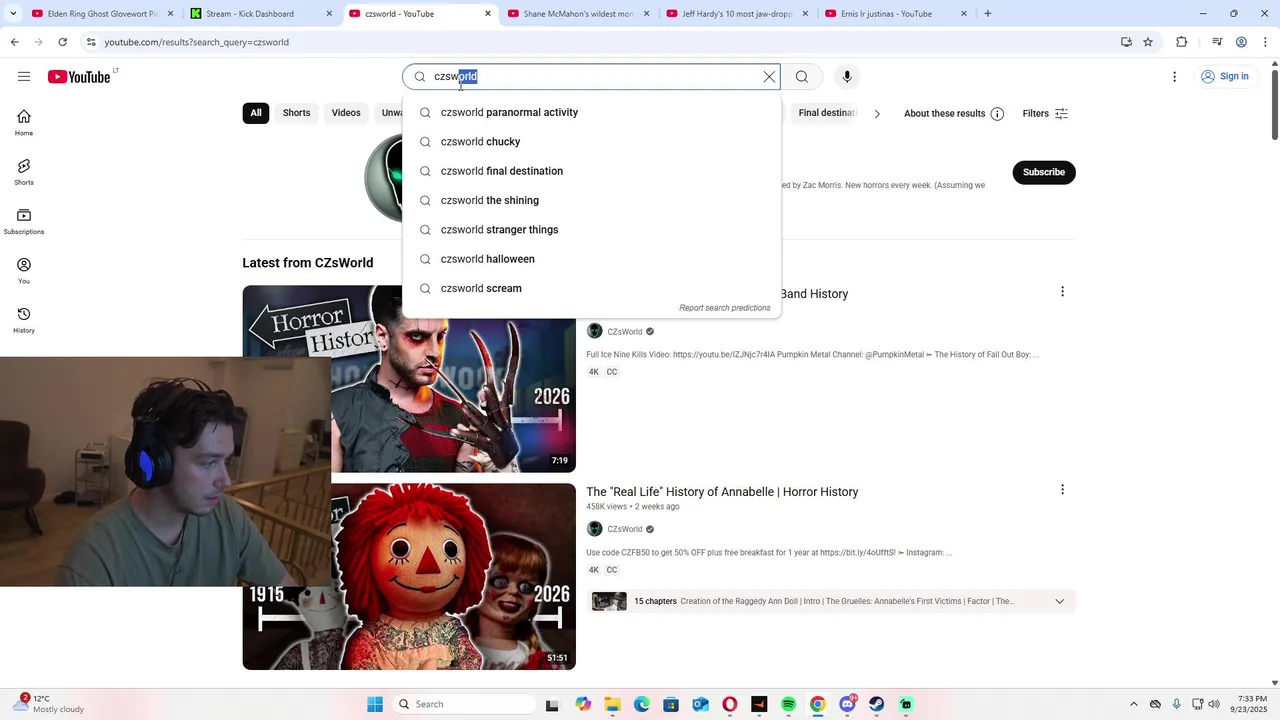This screenshot has height=720, width=1280.
Task: Open CZsWorld channel under Band History video
Action: coord(625,332)
